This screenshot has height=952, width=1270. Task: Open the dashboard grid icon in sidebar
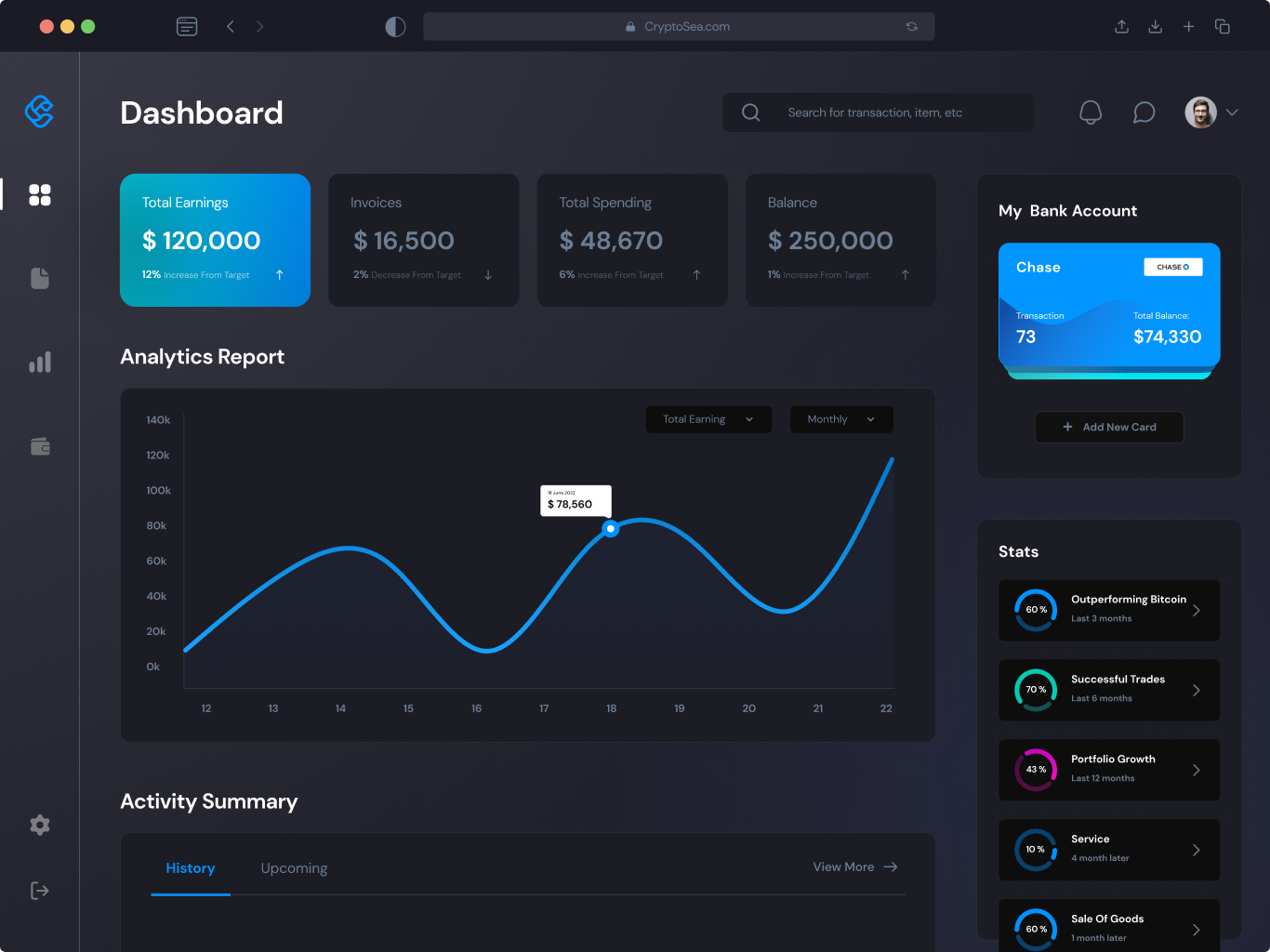click(40, 194)
